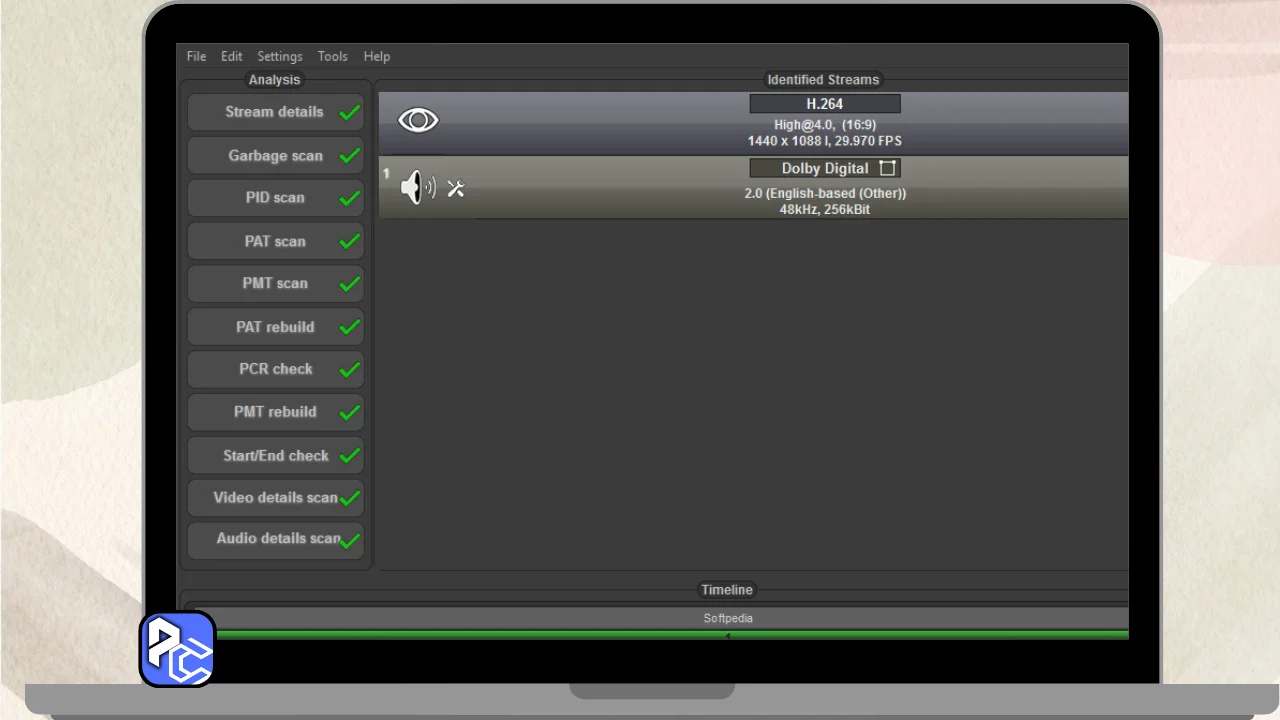Select the PAT scan button

(276, 241)
